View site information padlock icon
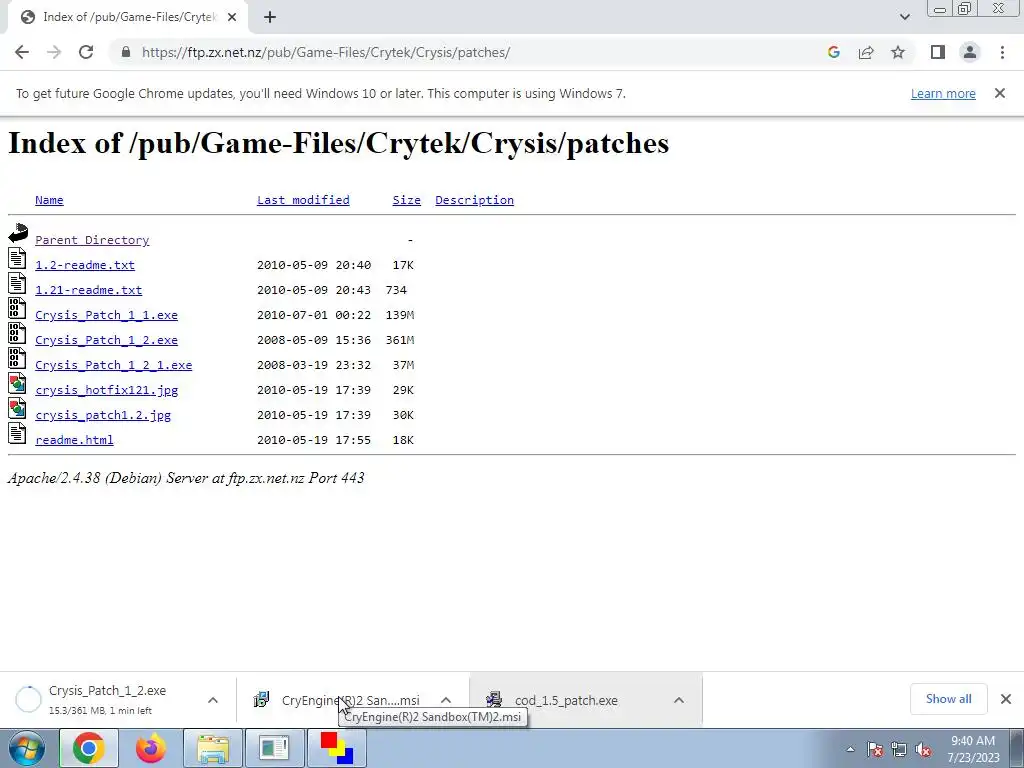The height and width of the screenshot is (768, 1024). pyautogui.click(x=126, y=52)
